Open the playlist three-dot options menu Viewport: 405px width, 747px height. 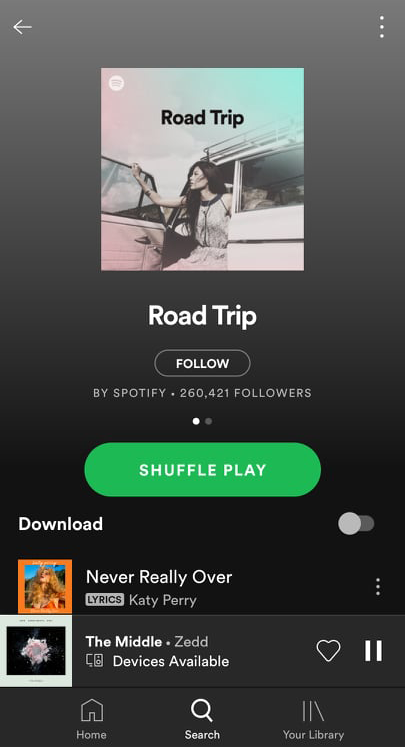tap(382, 27)
